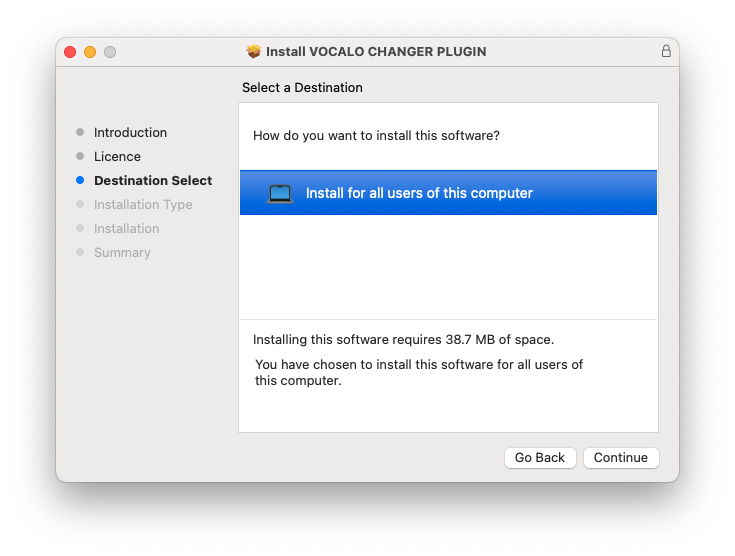Click the gray bullet beside Licence
The image size is (735, 556).
click(80, 156)
